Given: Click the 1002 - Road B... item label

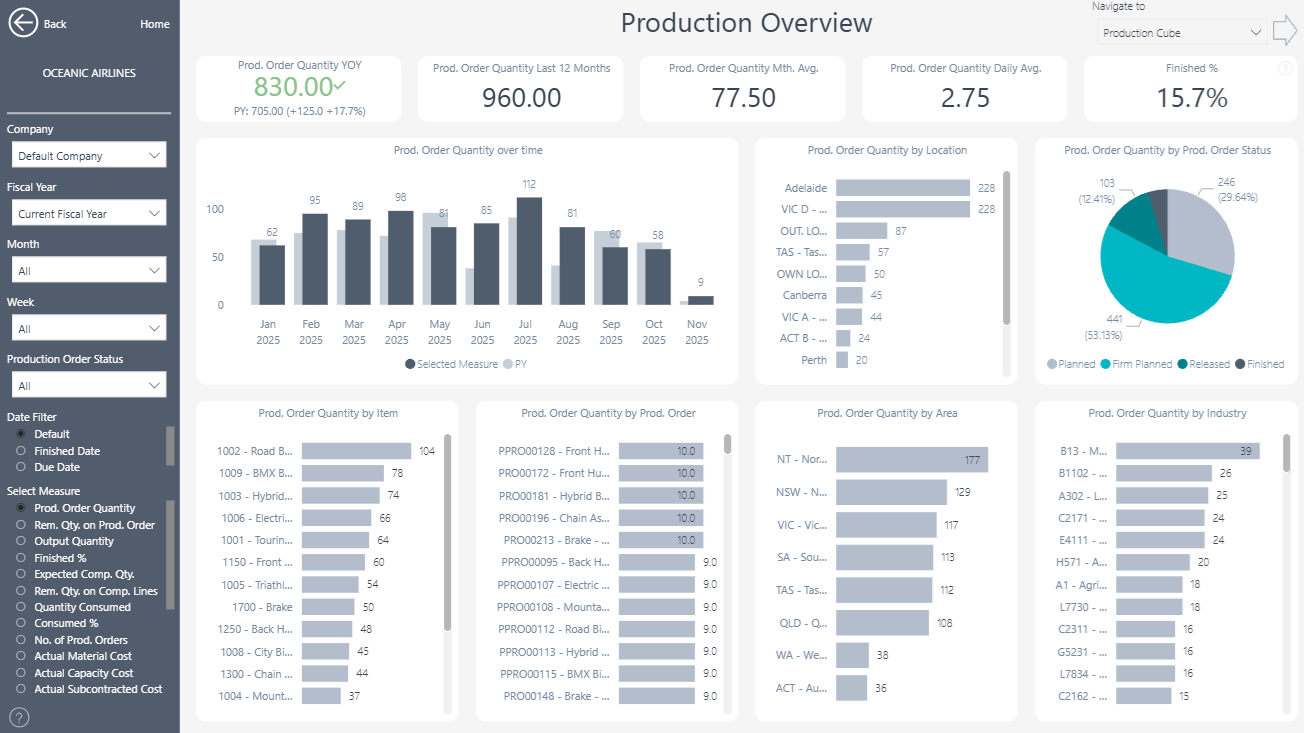Looking at the screenshot, I should [x=255, y=451].
